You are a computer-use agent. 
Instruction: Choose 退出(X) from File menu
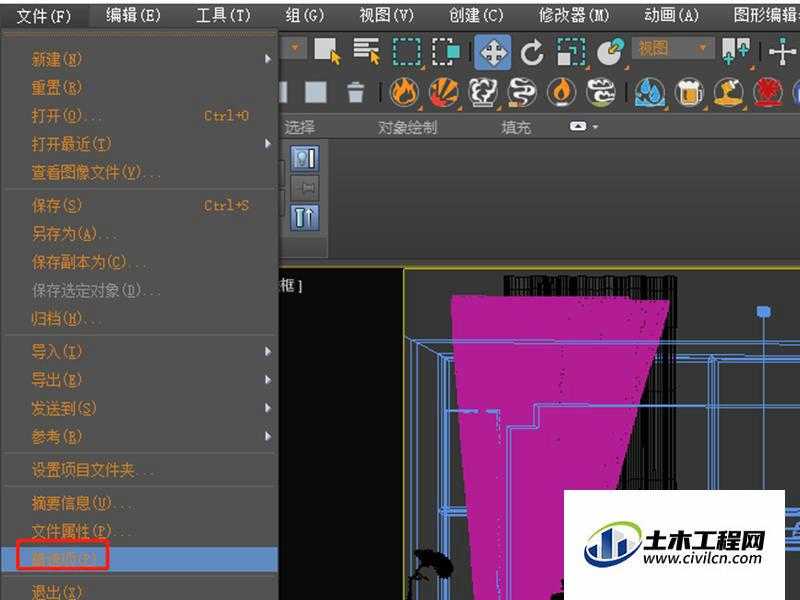coord(140,592)
